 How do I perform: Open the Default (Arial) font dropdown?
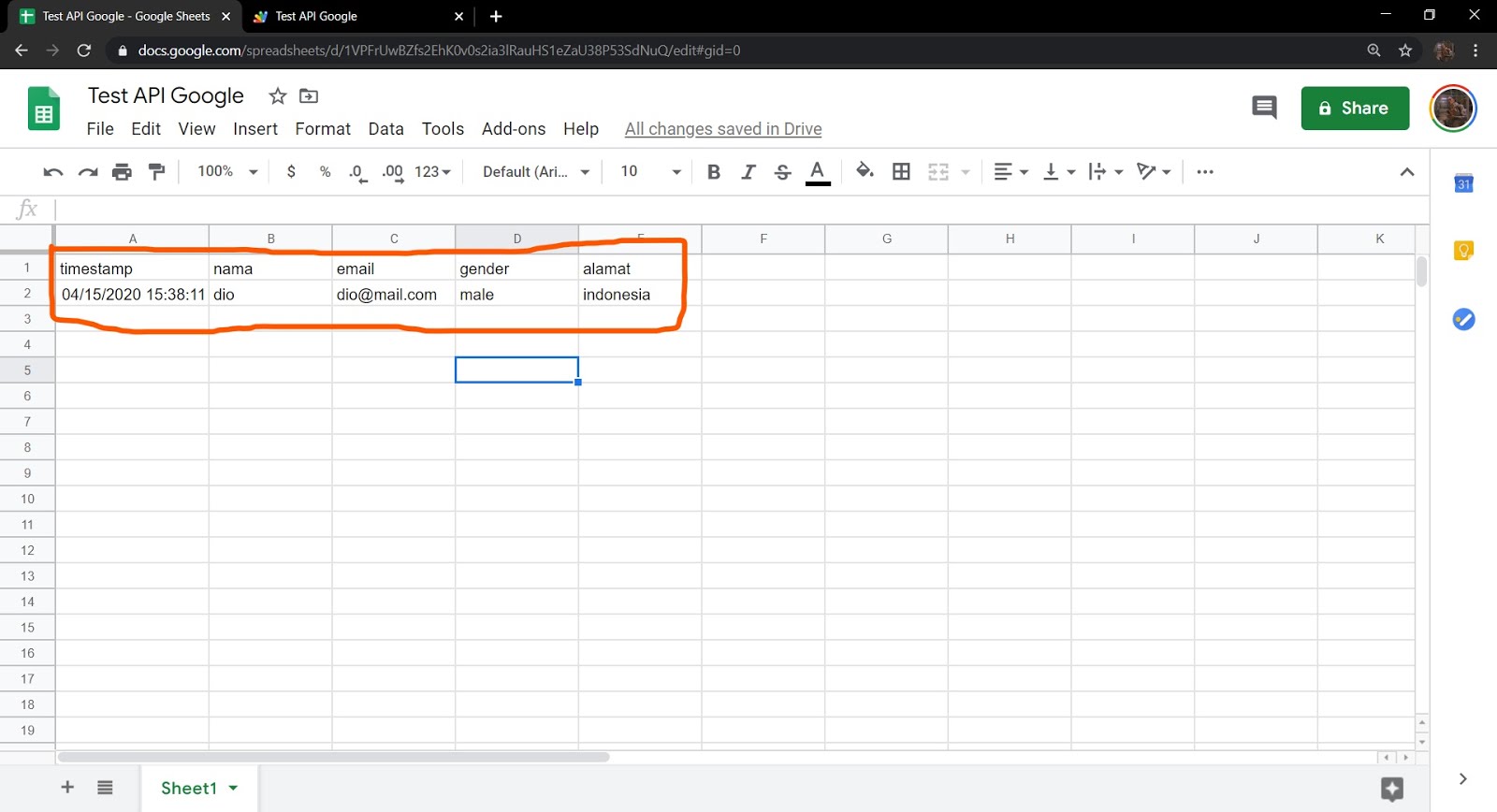pos(536,172)
